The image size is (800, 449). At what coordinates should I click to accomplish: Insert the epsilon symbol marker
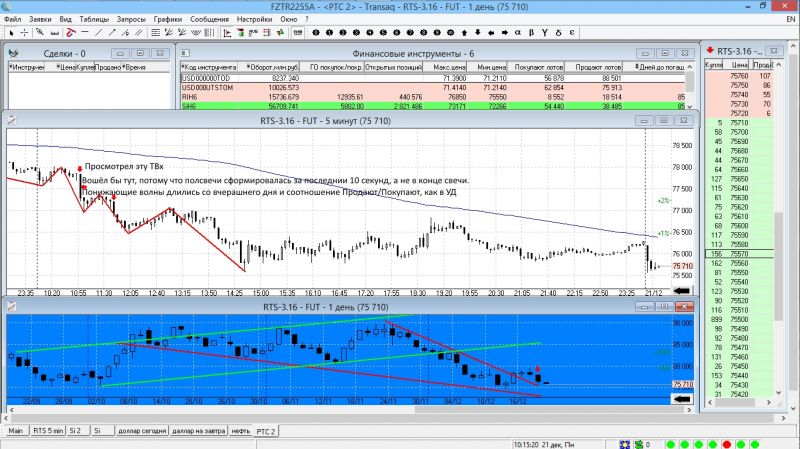pos(572,33)
